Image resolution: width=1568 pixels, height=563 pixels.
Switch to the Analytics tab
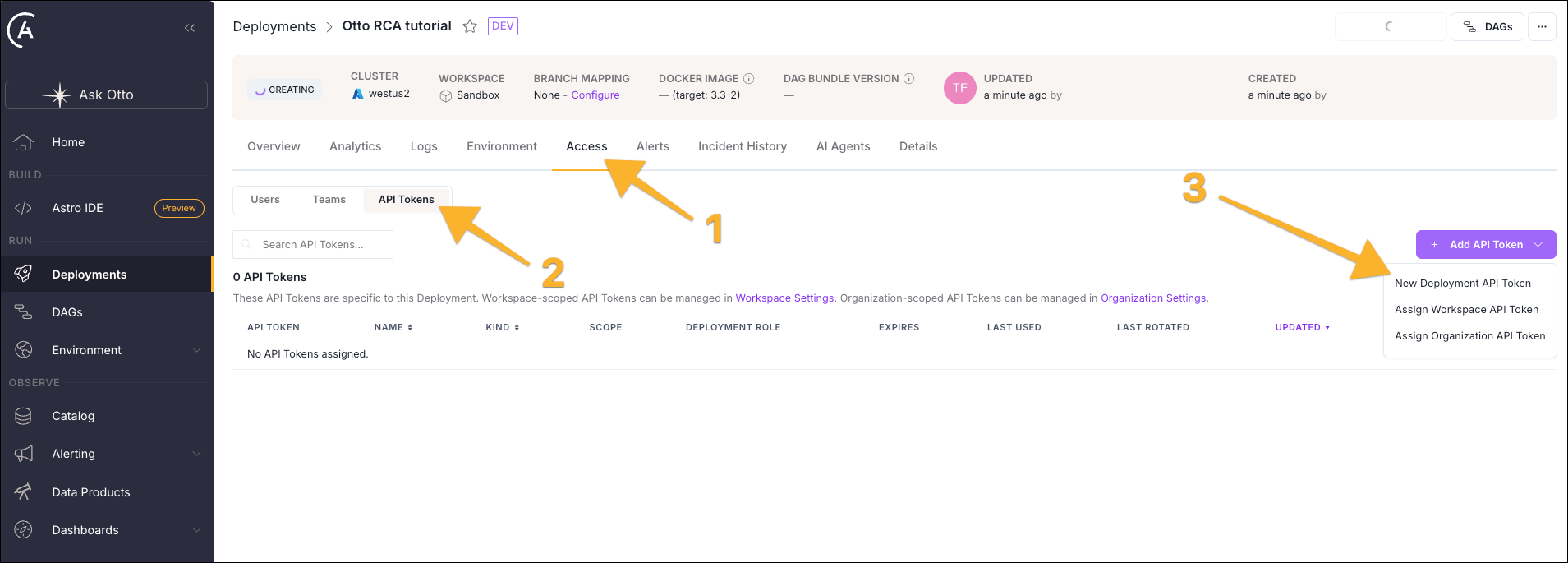(355, 146)
